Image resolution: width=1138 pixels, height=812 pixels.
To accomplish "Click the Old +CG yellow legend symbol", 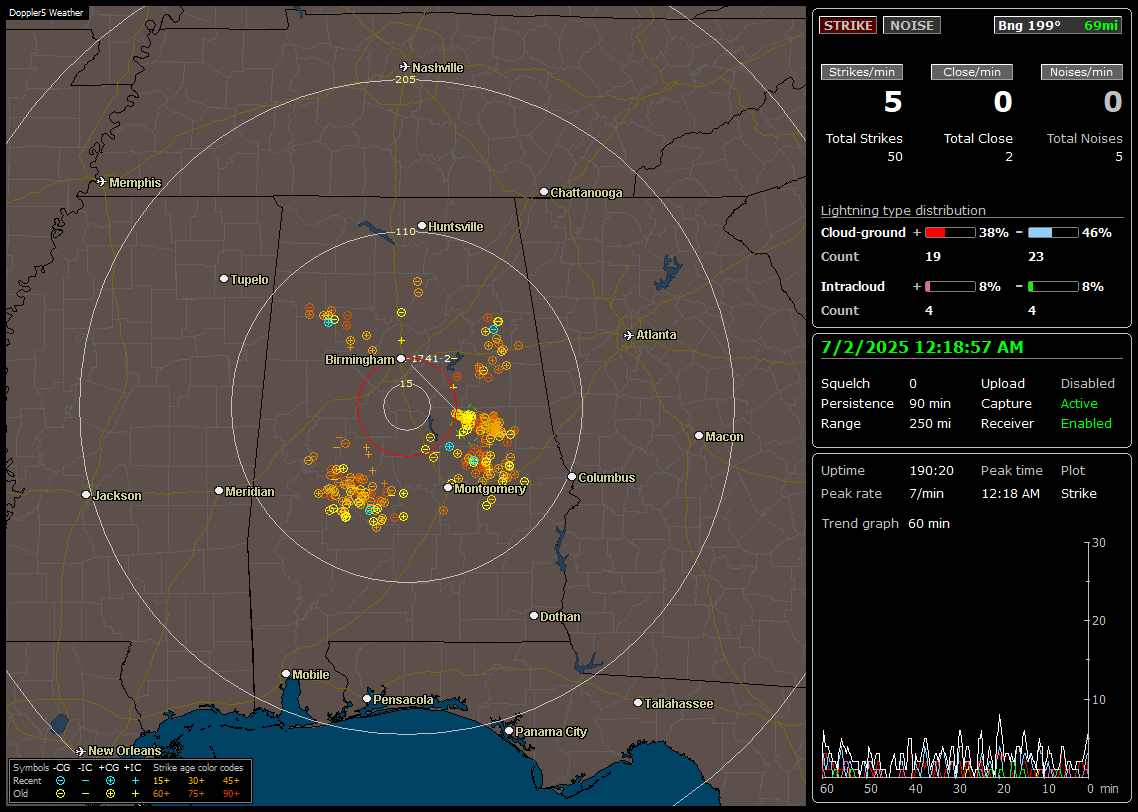I will (x=110, y=794).
